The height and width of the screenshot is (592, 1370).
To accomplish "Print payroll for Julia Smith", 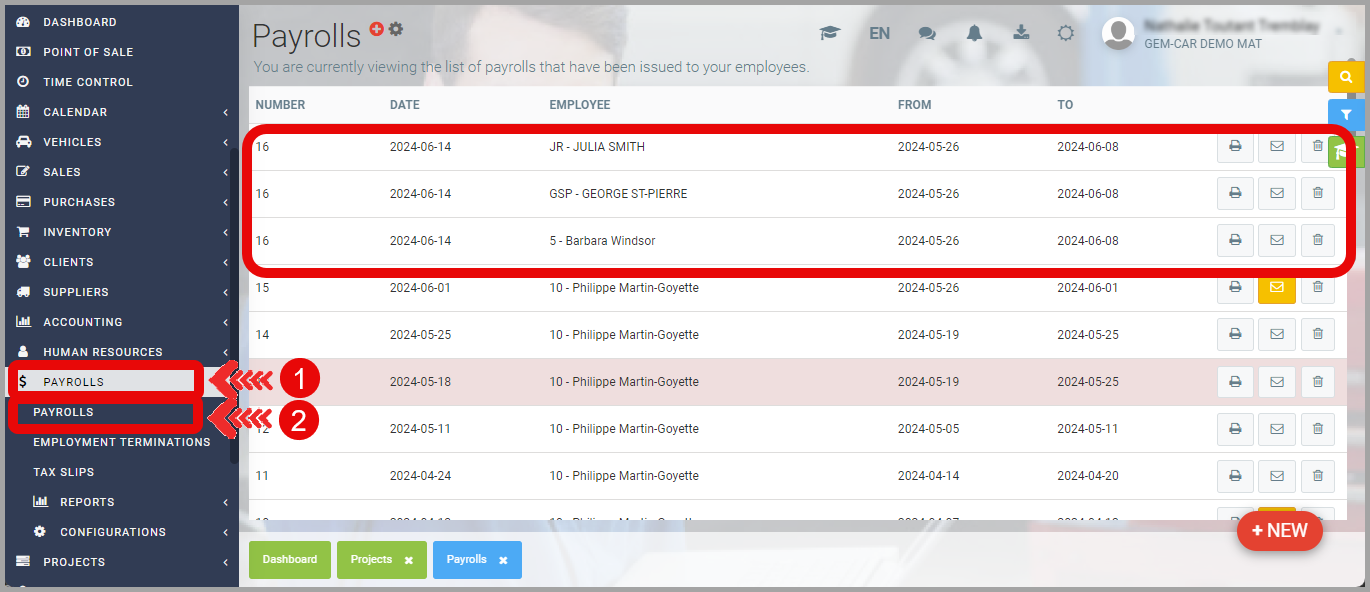I will click(x=1235, y=147).
